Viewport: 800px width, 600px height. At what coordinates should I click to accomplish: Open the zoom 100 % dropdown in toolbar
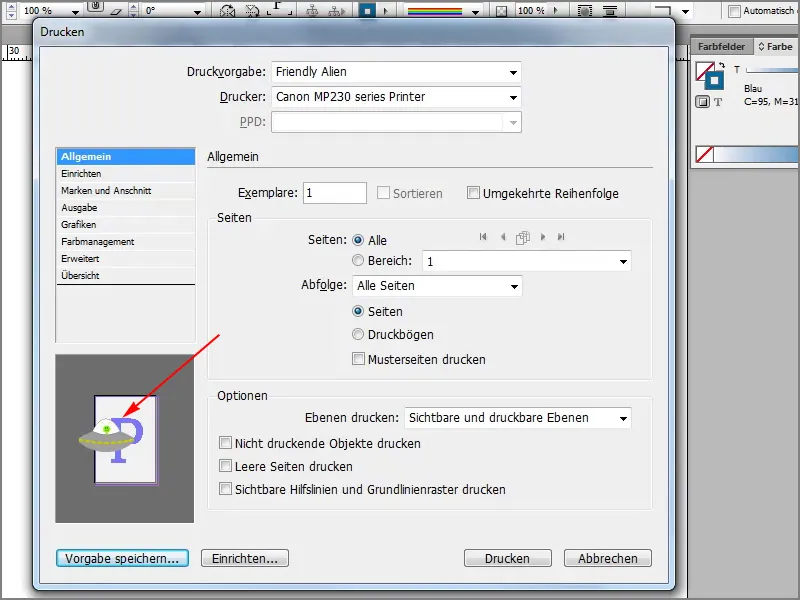76,12
